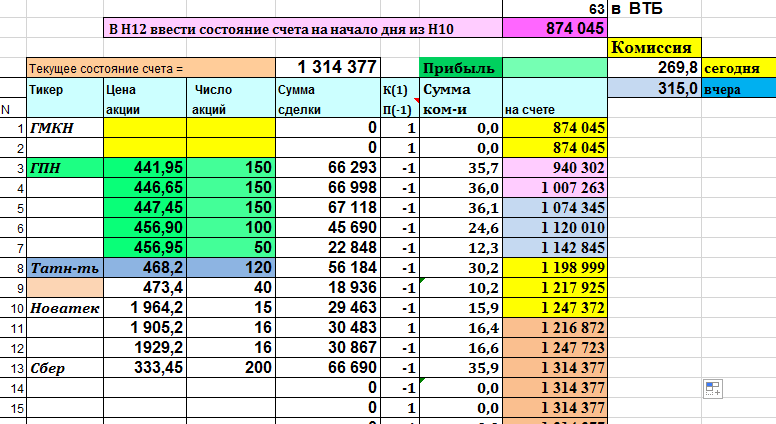776x424 pixels.
Task: Click the share count cell 15
Action: tap(231, 308)
